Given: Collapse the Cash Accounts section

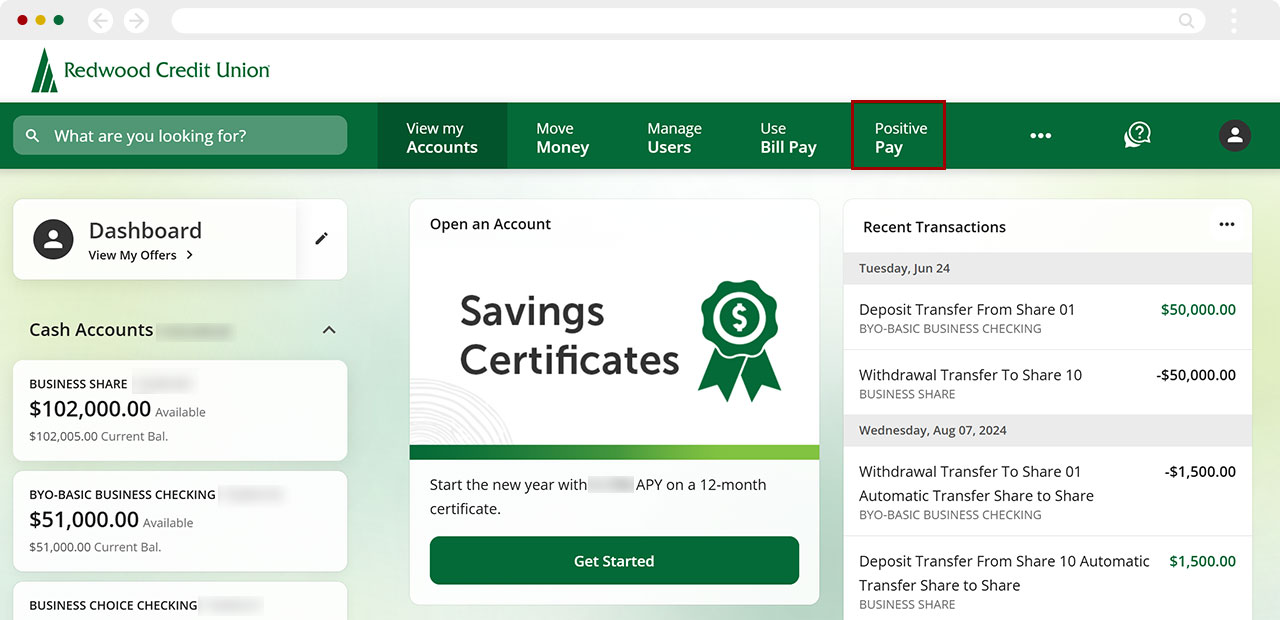Looking at the screenshot, I should (x=329, y=330).
